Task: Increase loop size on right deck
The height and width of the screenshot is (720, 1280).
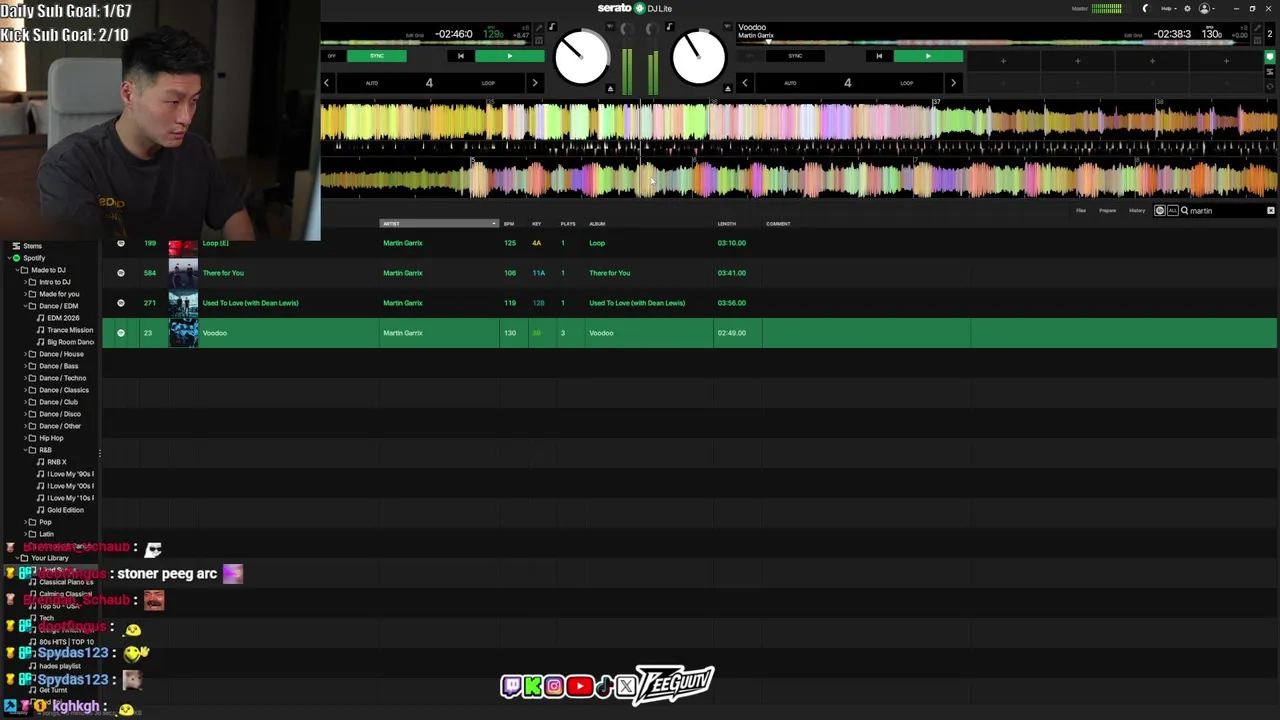Action: point(953,83)
